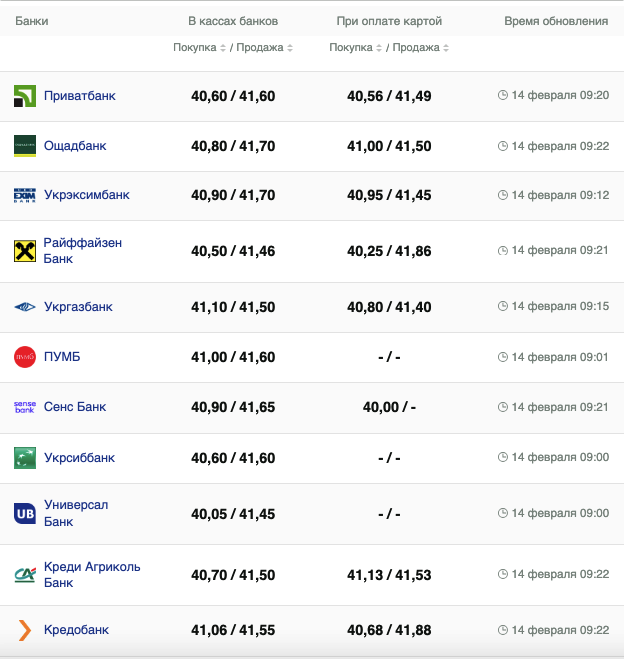Click the Приватбанк logo icon
This screenshot has width=624, height=659.
tap(25, 96)
